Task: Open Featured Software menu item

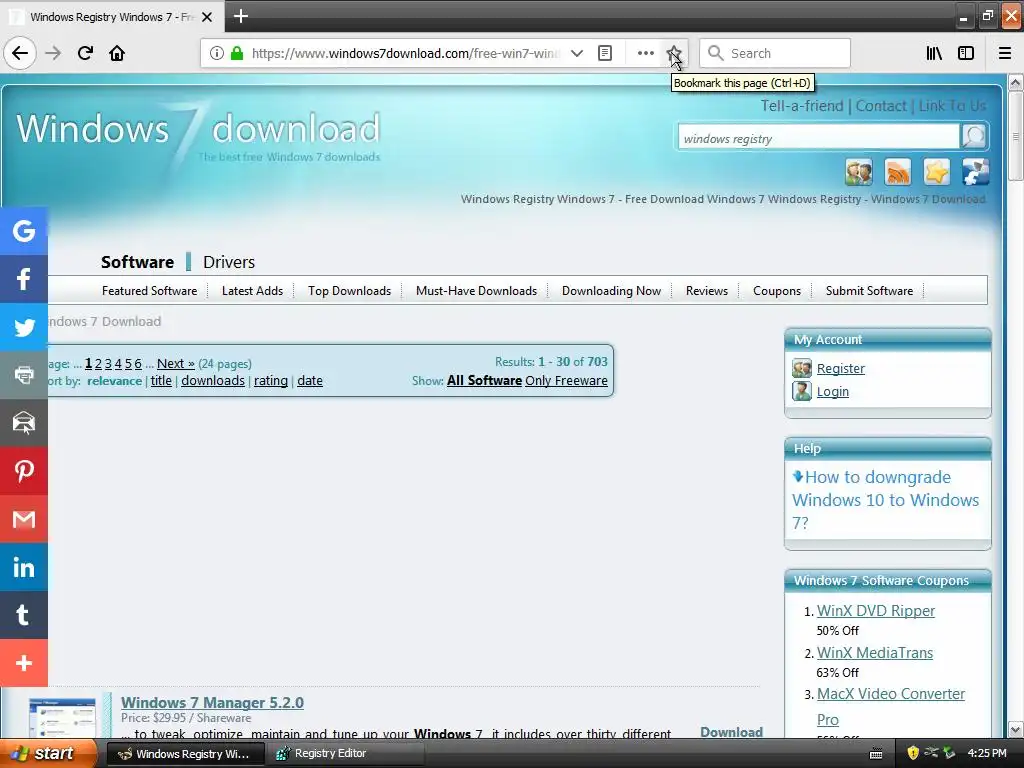Action: pos(150,291)
